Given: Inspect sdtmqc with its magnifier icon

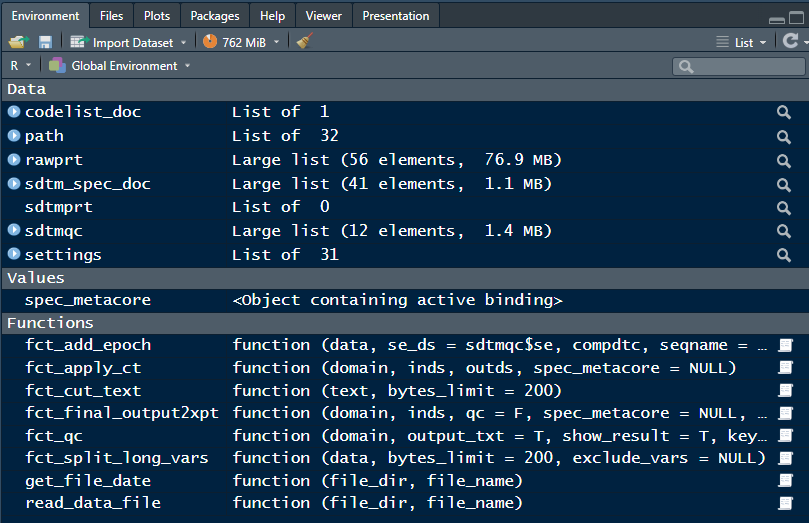Looking at the screenshot, I should pos(784,231).
